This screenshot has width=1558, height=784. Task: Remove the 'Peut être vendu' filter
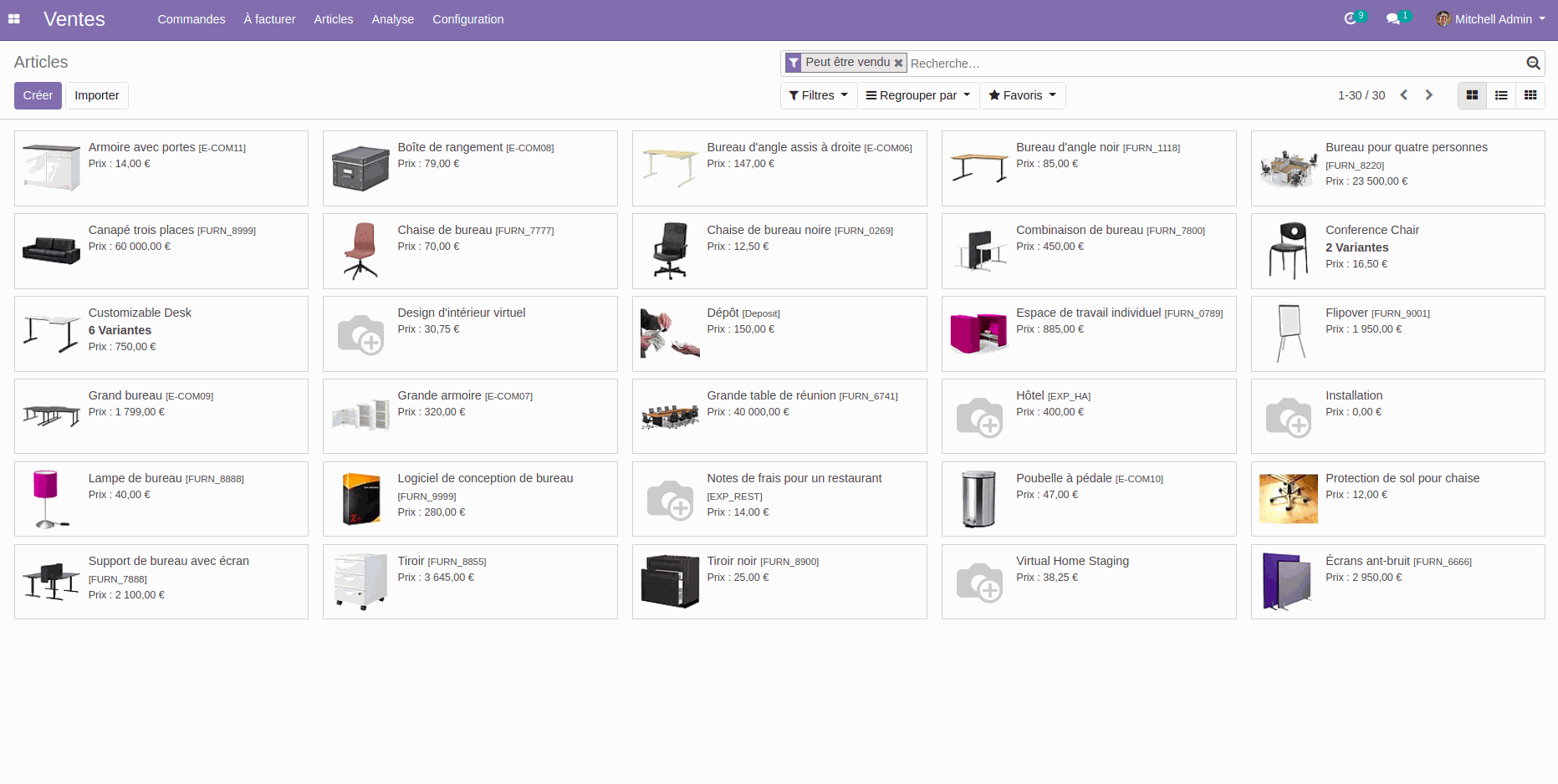[x=898, y=64]
